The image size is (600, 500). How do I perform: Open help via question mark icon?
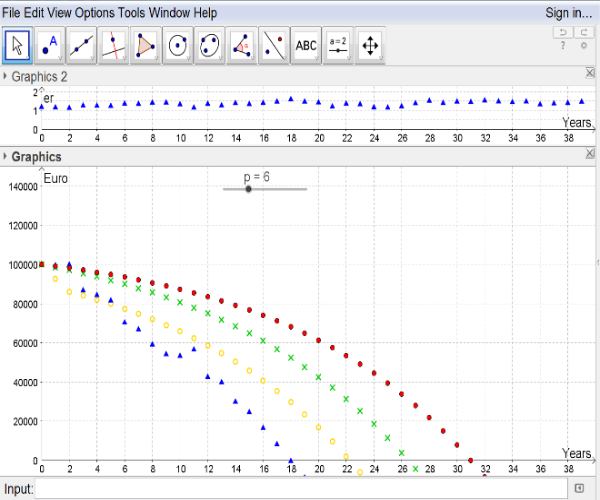click(563, 46)
